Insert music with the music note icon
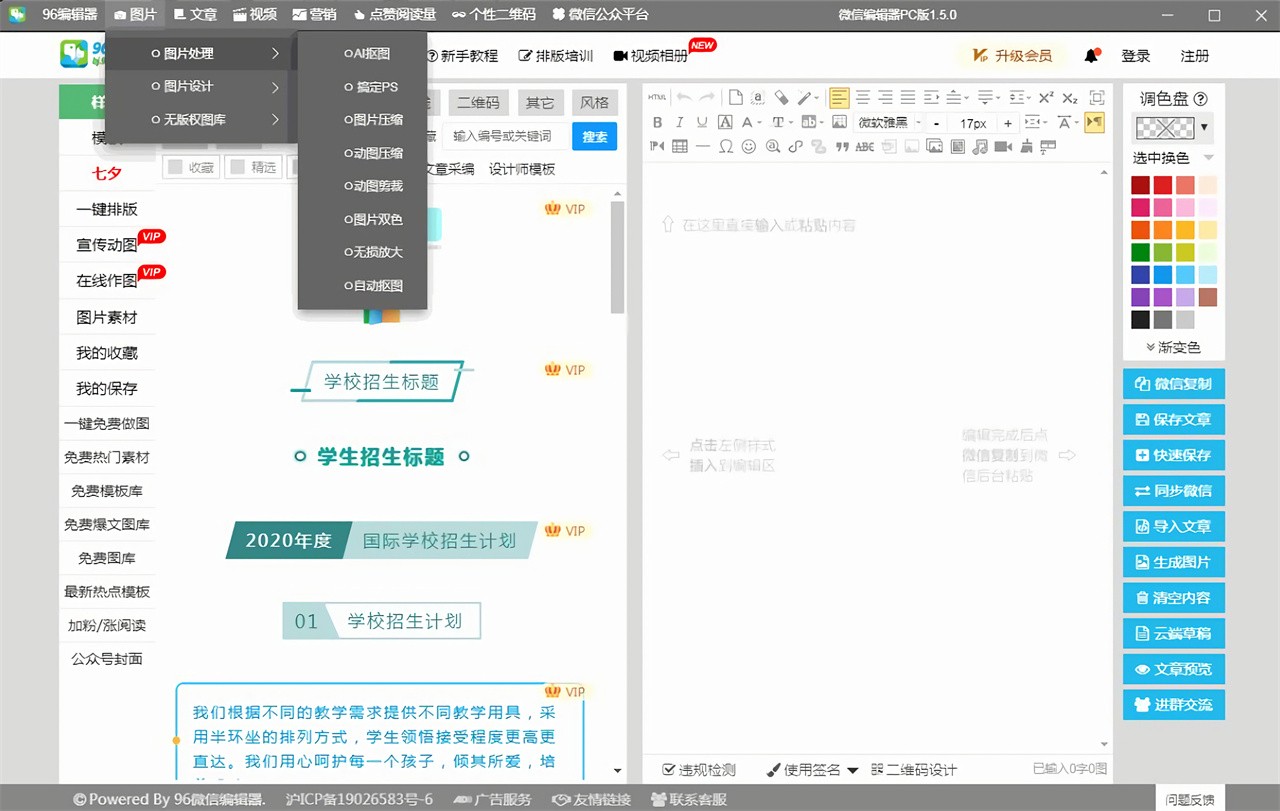The width and height of the screenshot is (1280, 811). [x=980, y=147]
